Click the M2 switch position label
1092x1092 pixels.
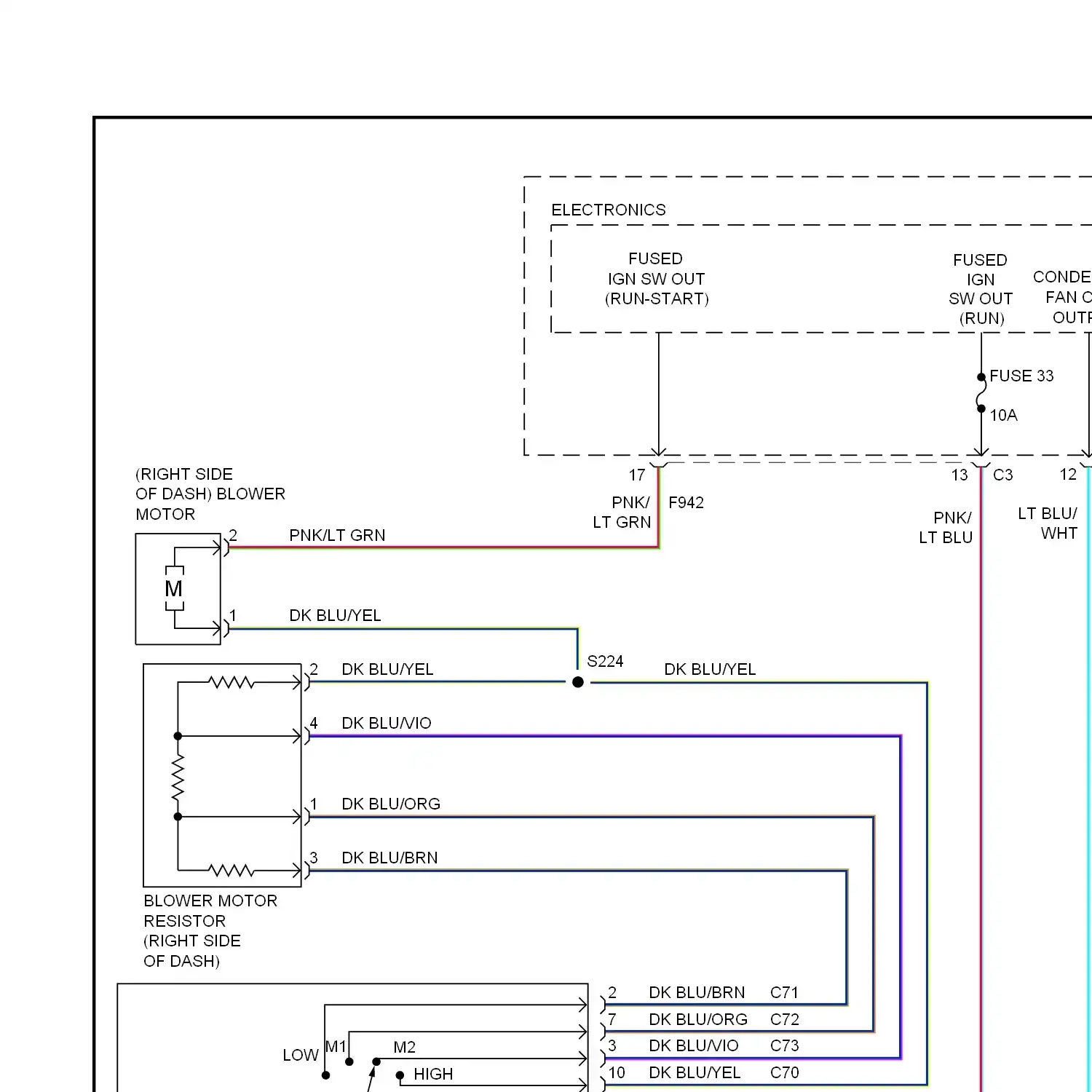(x=404, y=1048)
